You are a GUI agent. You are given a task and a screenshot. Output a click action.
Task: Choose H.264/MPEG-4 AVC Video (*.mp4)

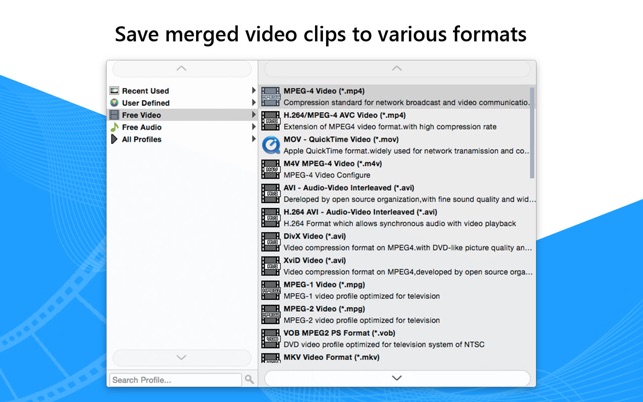pos(395,121)
